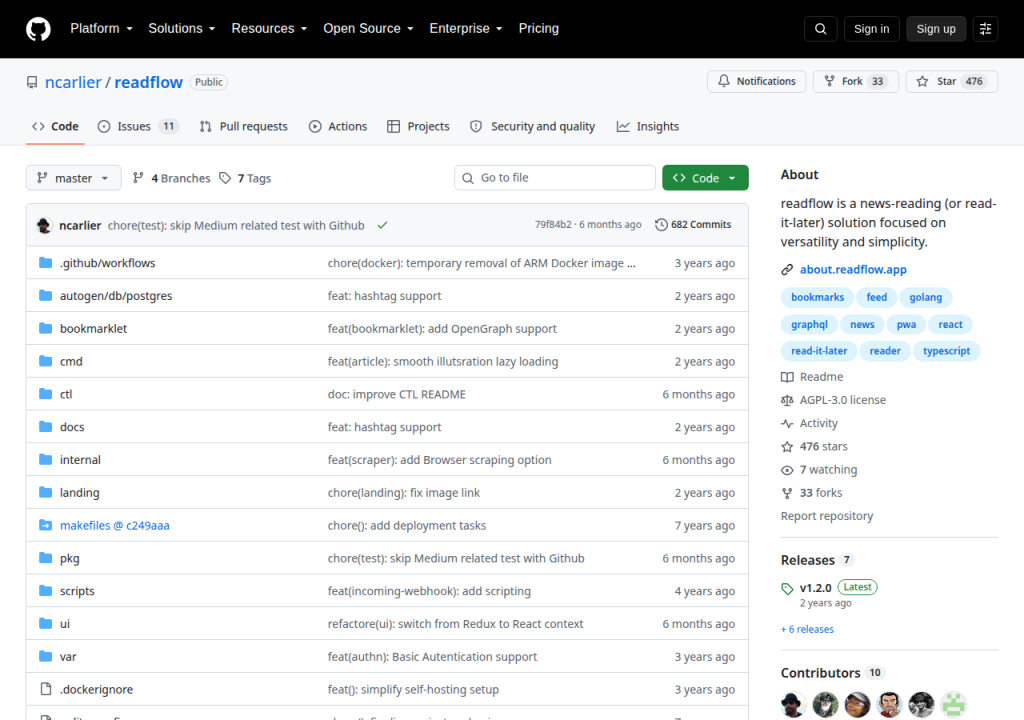Open the master branch selector
The width and height of the screenshot is (1024, 720).
[73, 178]
